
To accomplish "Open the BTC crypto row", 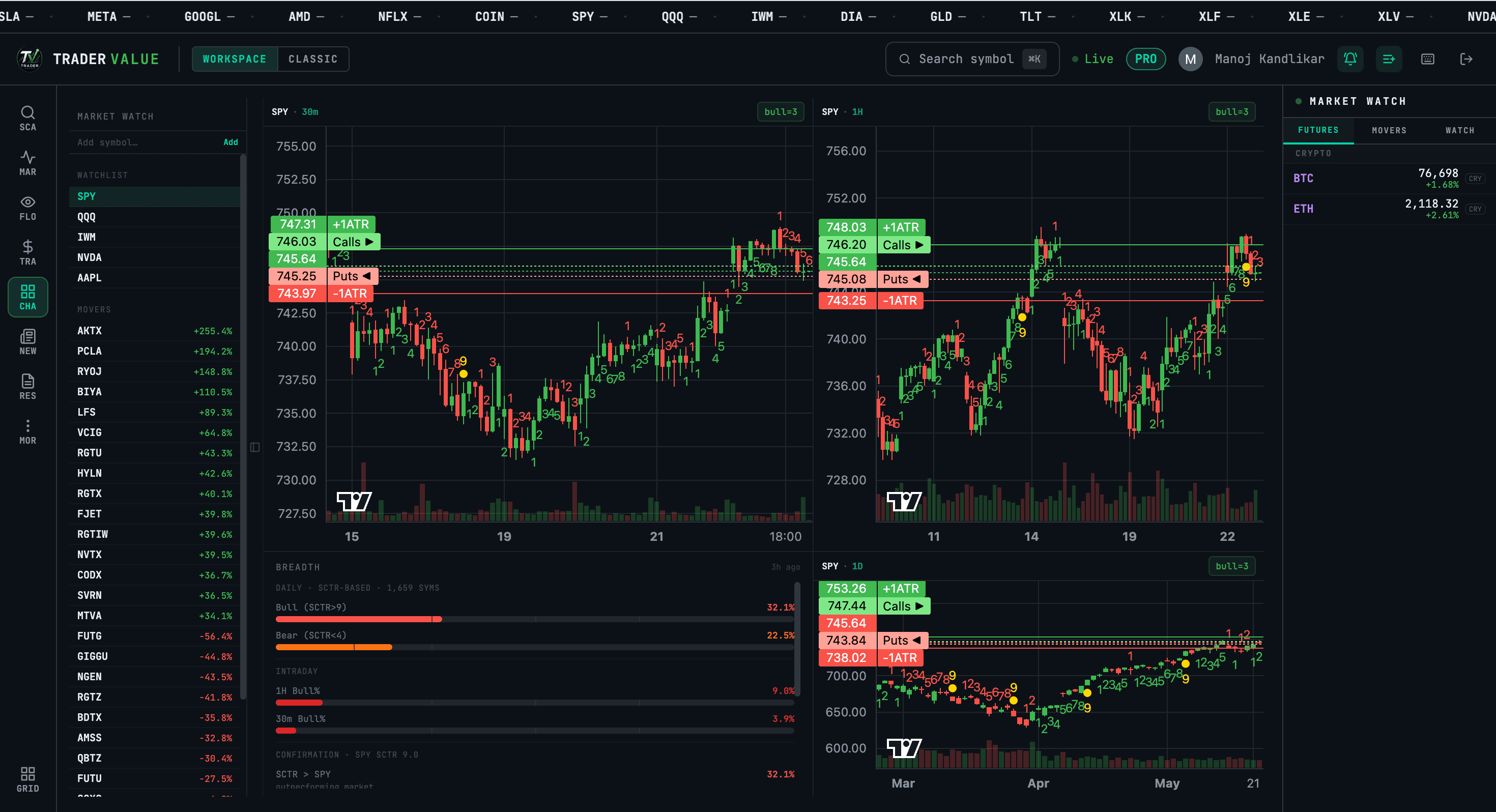I will pos(1389,178).
